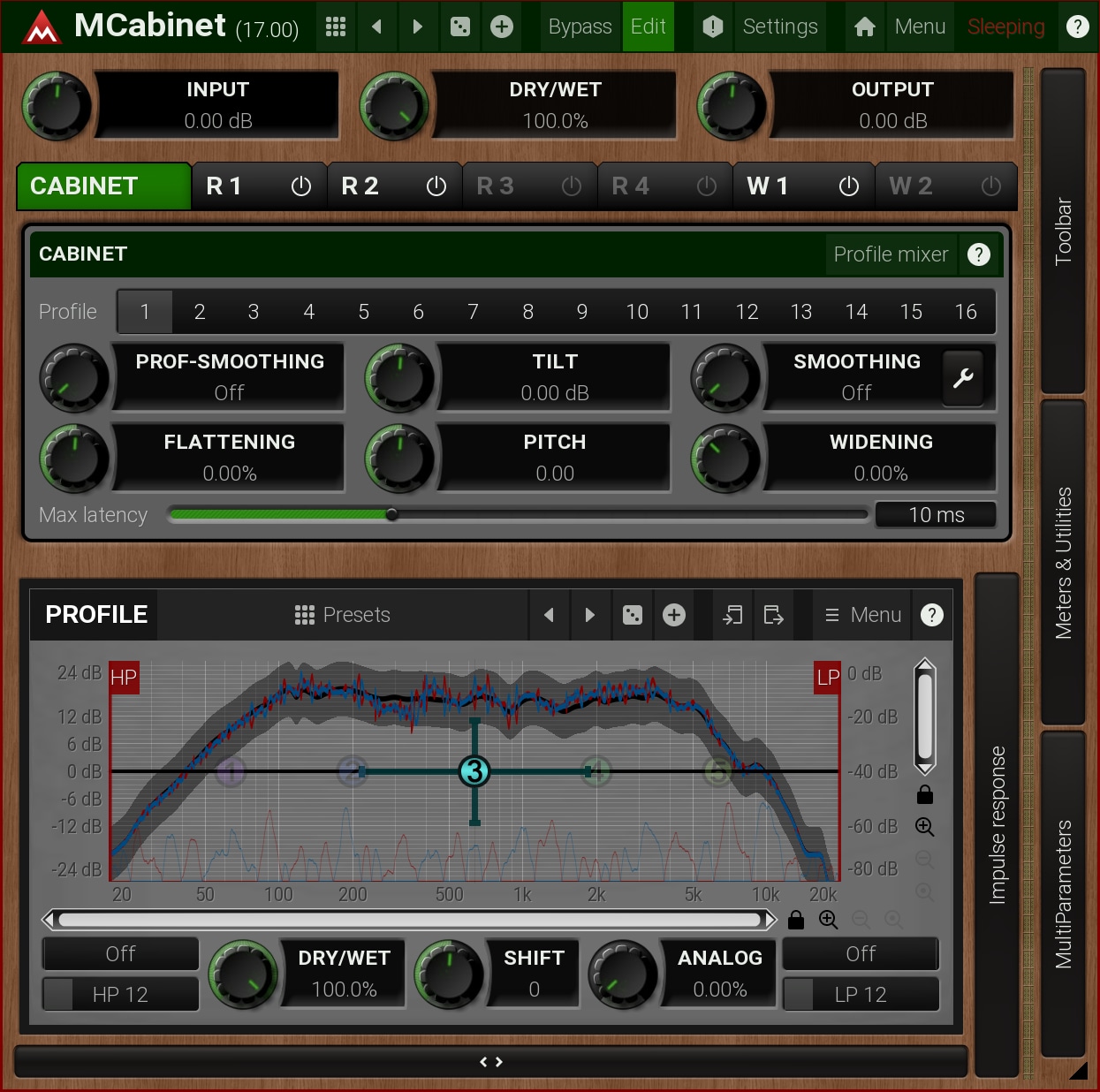
Task: Switch to the CABINET tab
Action: 104,186
